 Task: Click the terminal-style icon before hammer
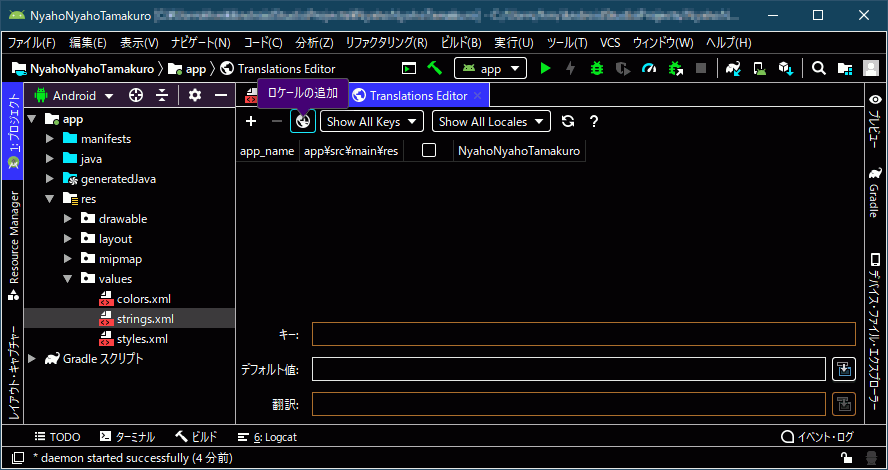pyautogui.click(x=409, y=69)
